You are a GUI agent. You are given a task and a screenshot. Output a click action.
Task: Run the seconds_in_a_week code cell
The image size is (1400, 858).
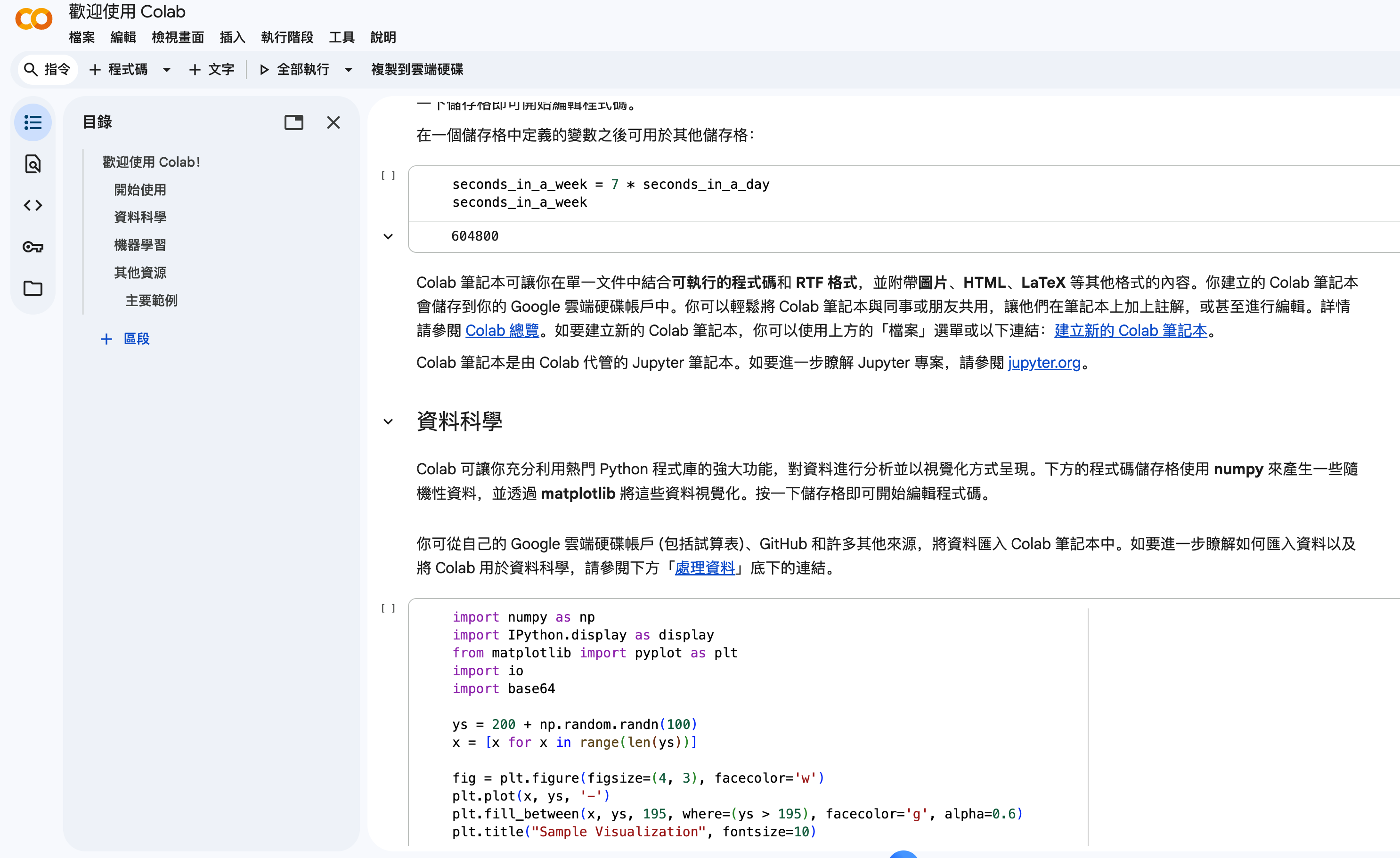(x=388, y=176)
